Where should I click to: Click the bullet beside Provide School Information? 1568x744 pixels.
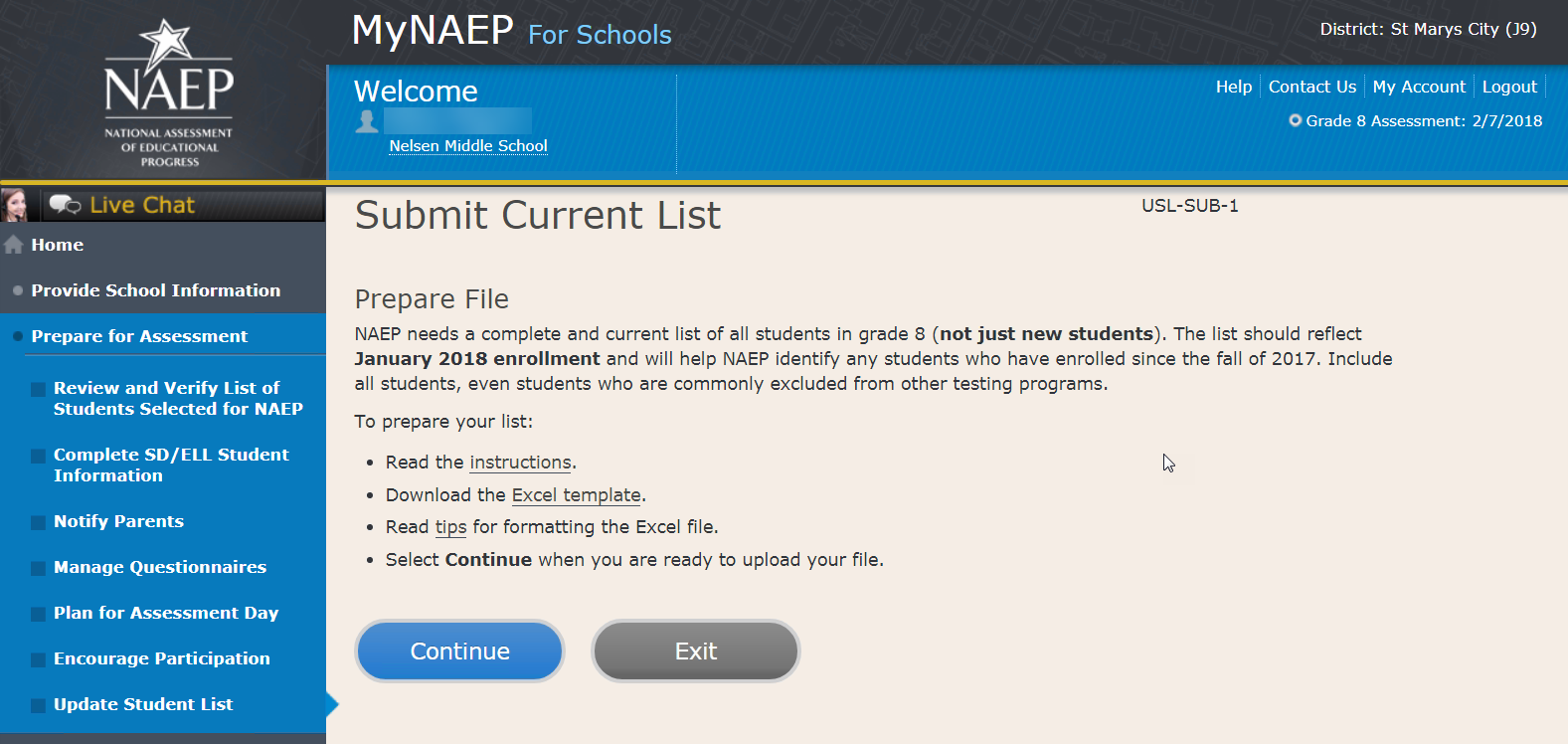pos(18,290)
